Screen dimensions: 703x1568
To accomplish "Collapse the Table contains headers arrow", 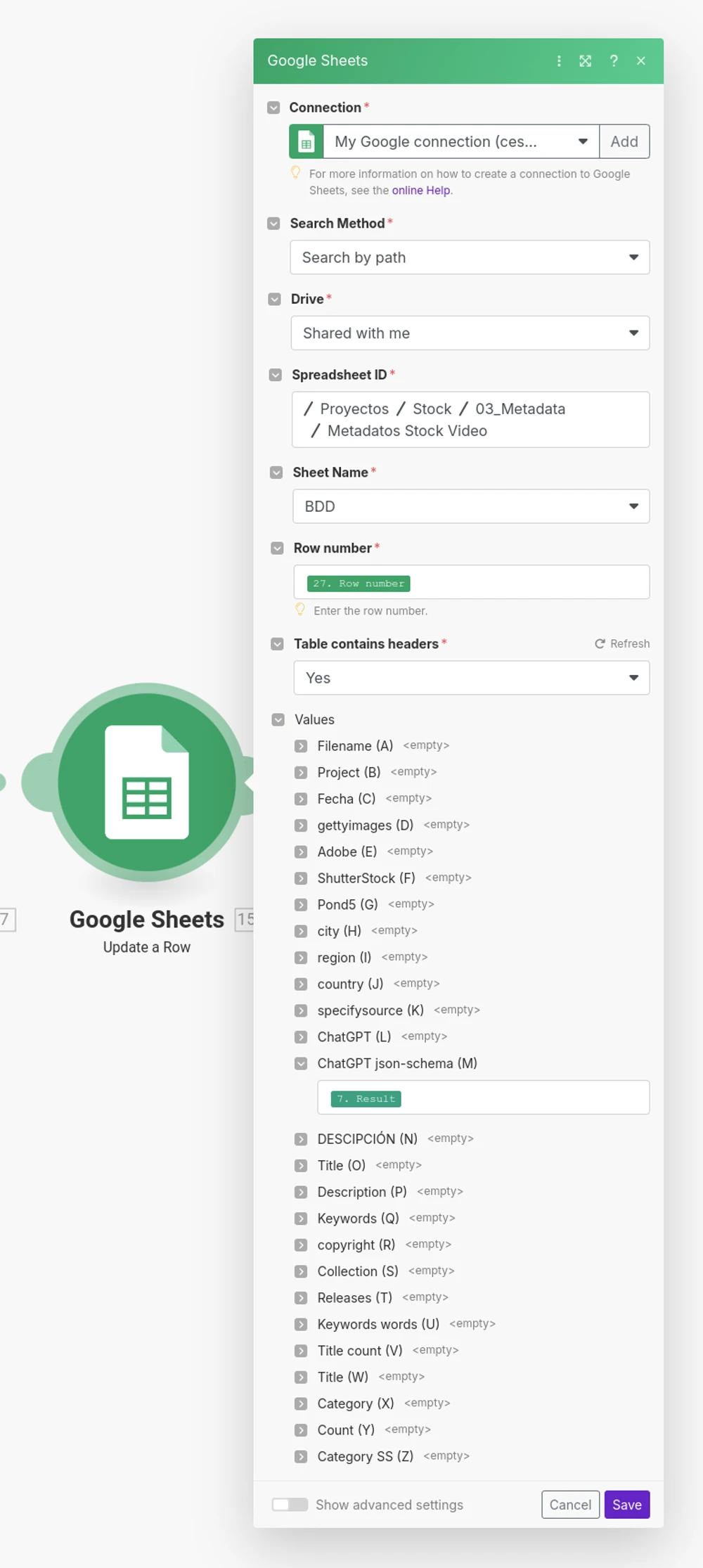I will click(277, 645).
